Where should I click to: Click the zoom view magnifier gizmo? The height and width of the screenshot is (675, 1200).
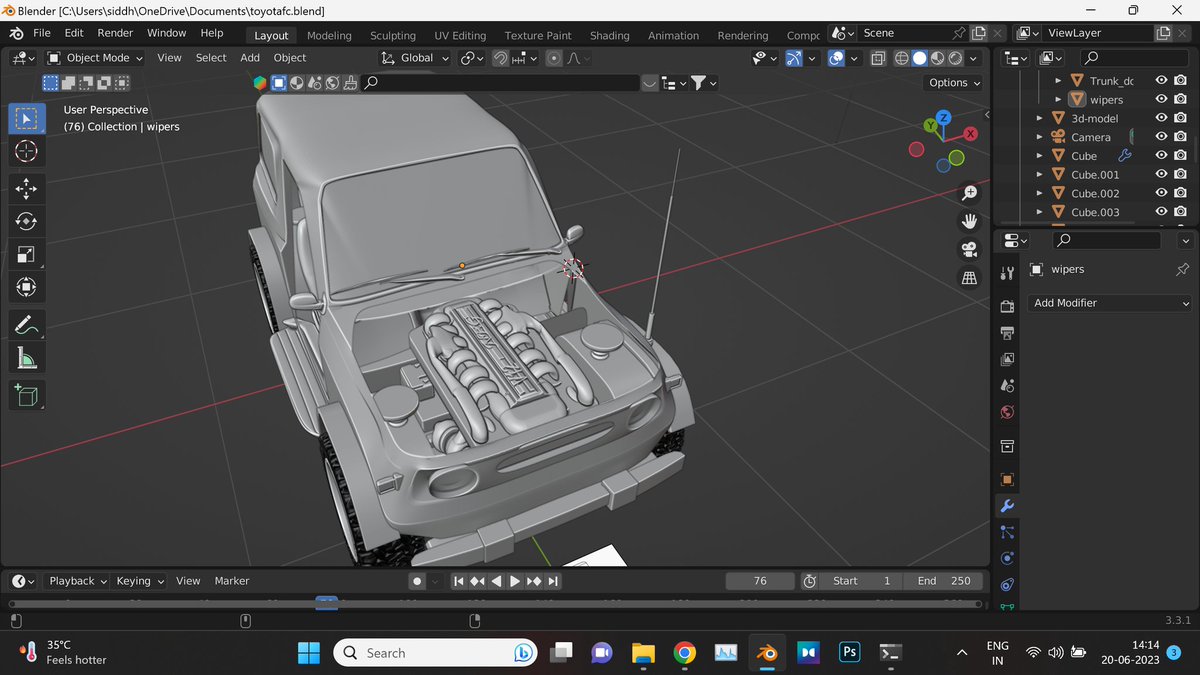(x=969, y=192)
